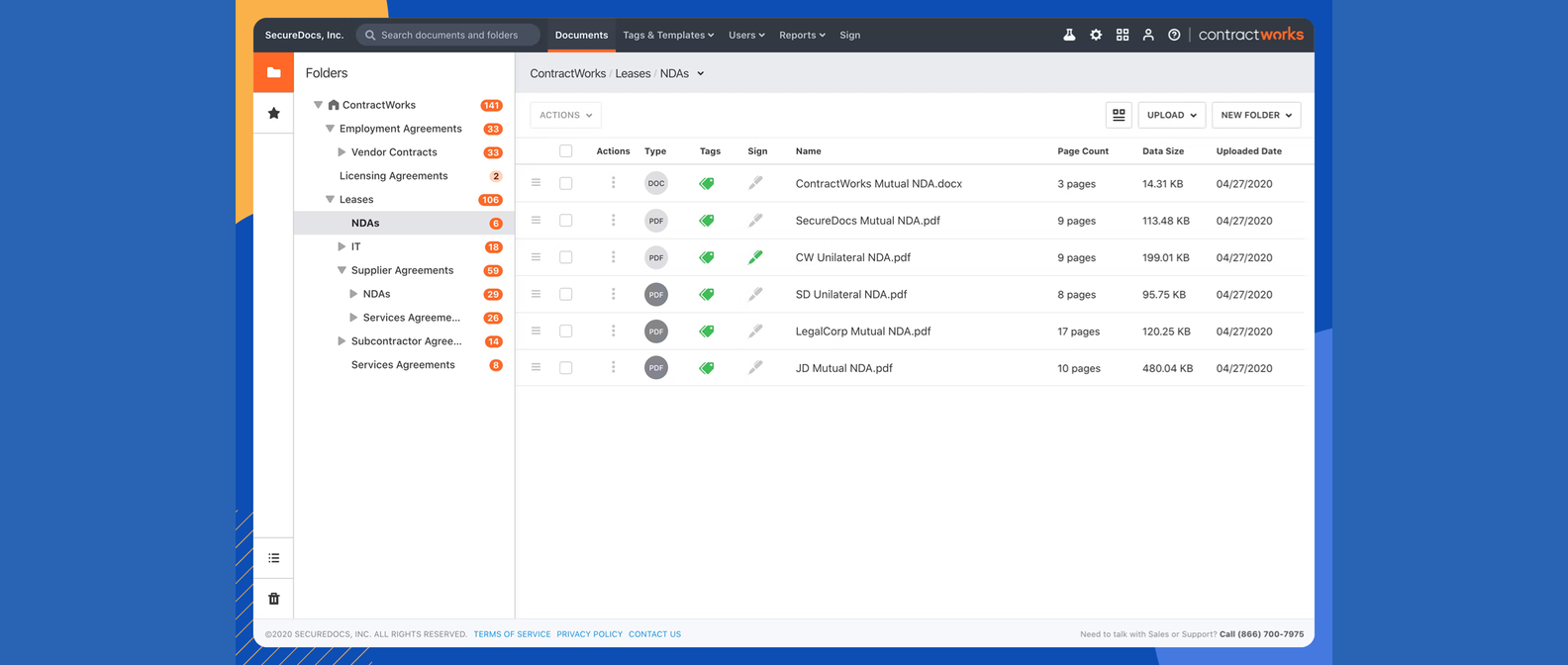Select the Services Agreements folder with badge 8
1568x665 pixels.
click(x=403, y=365)
